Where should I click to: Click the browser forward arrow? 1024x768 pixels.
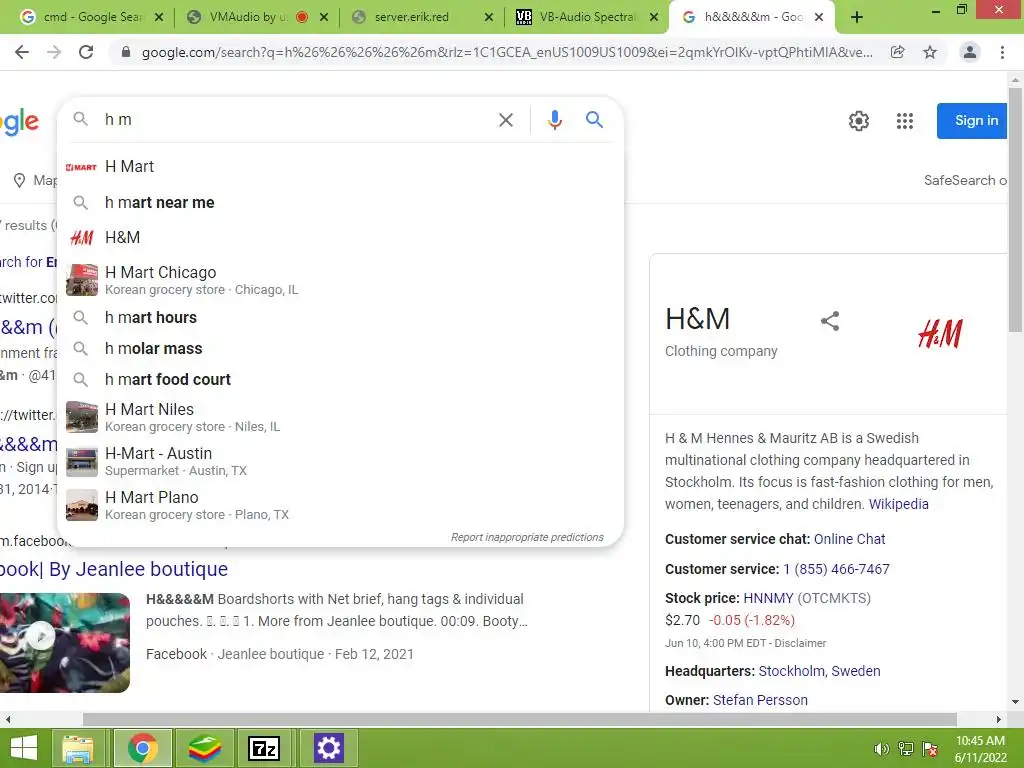click(x=54, y=52)
